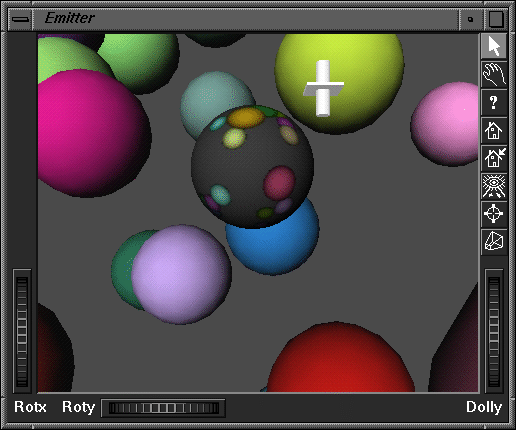Click the Rotx label
516x430 pixels.
(x=30, y=407)
